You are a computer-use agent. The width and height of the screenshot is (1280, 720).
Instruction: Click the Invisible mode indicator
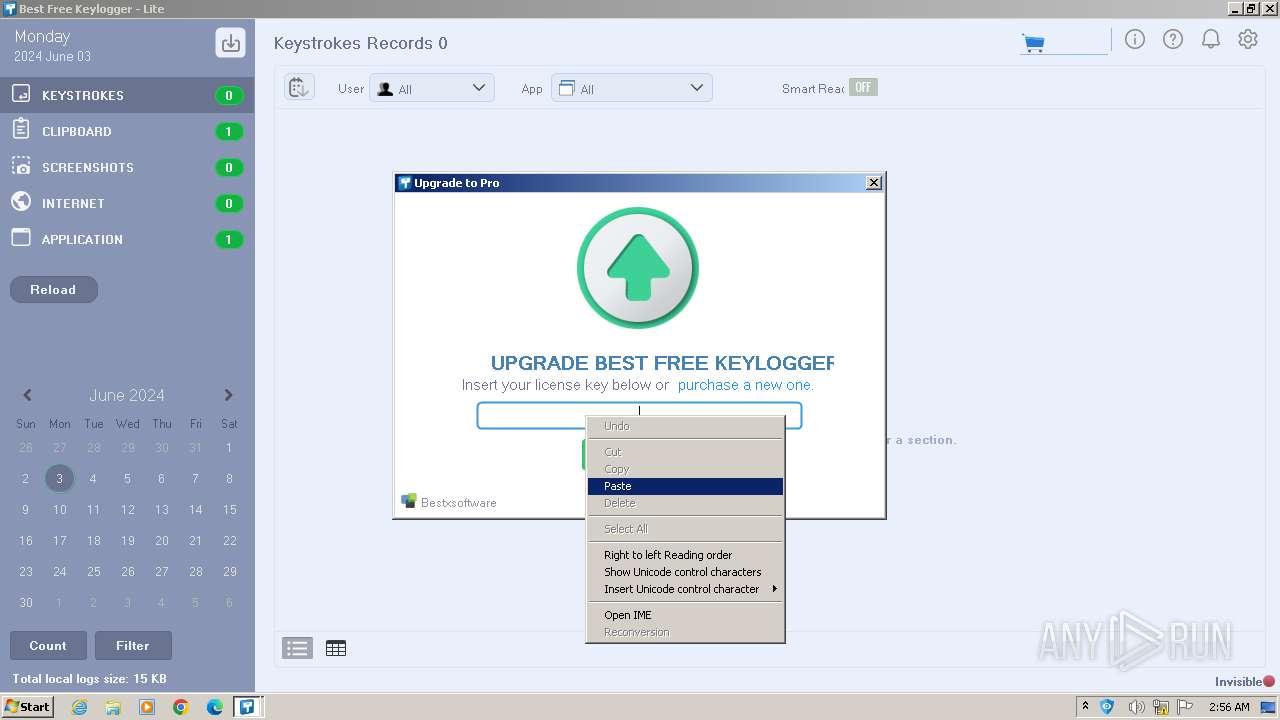pyautogui.click(x=1245, y=682)
